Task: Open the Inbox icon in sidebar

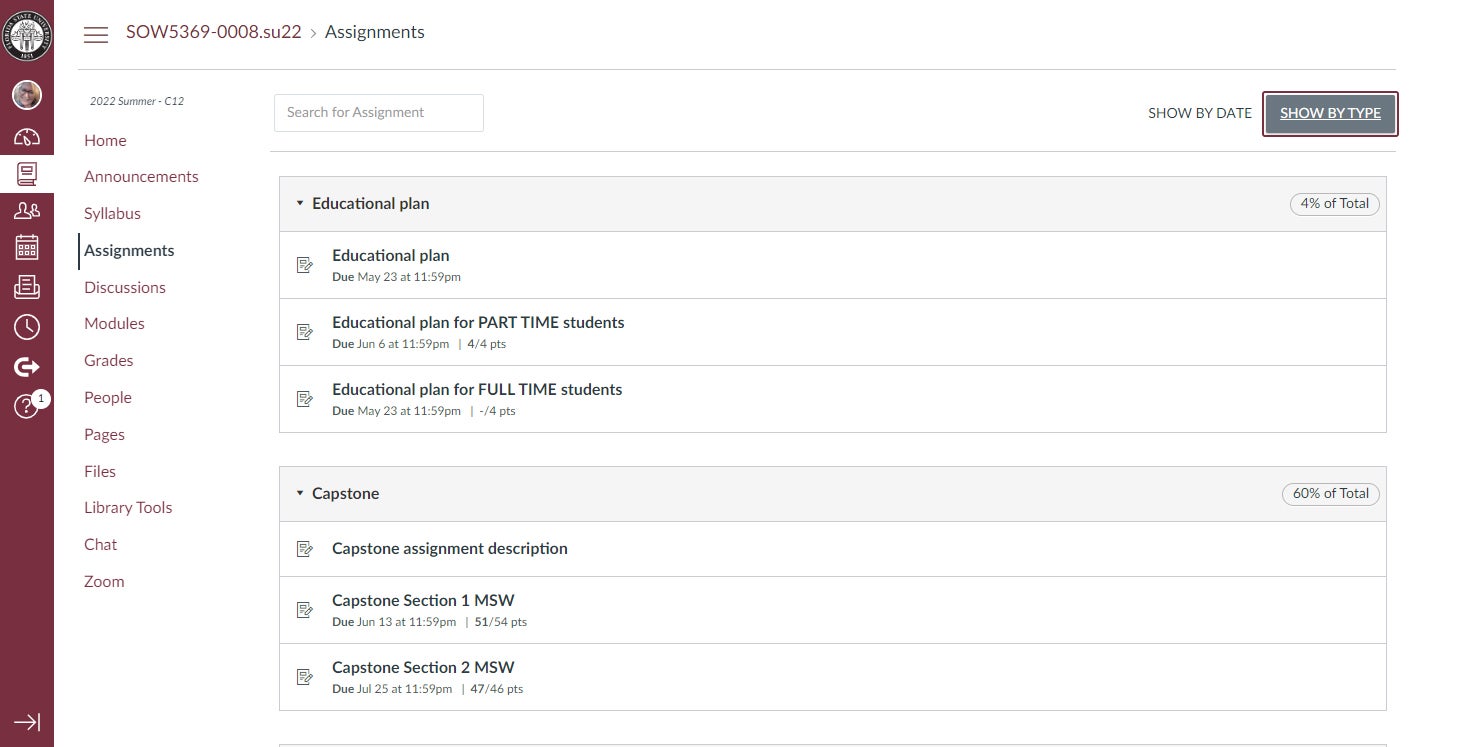Action: click(x=27, y=288)
